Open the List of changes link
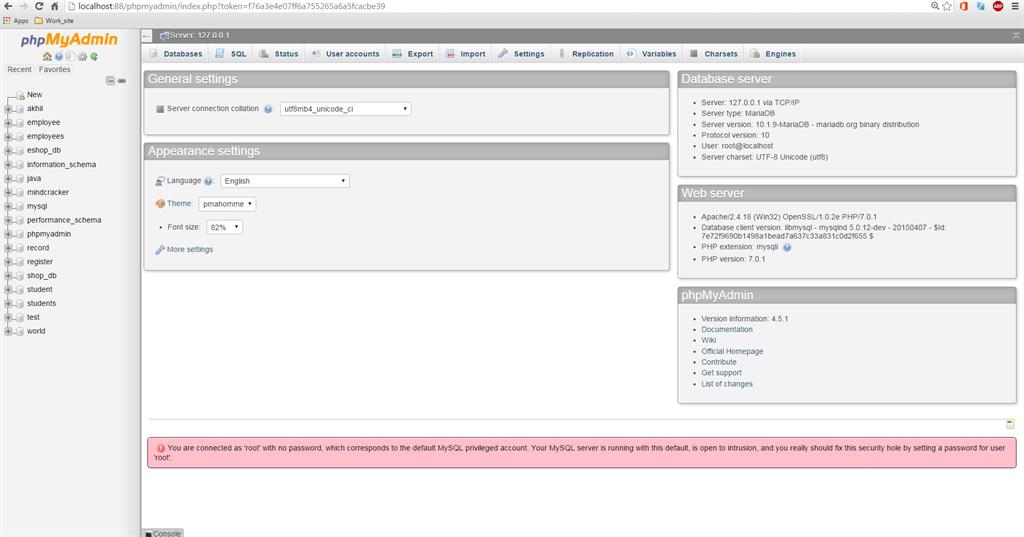Viewport: 1024px width, 537px height. point(727,384)
